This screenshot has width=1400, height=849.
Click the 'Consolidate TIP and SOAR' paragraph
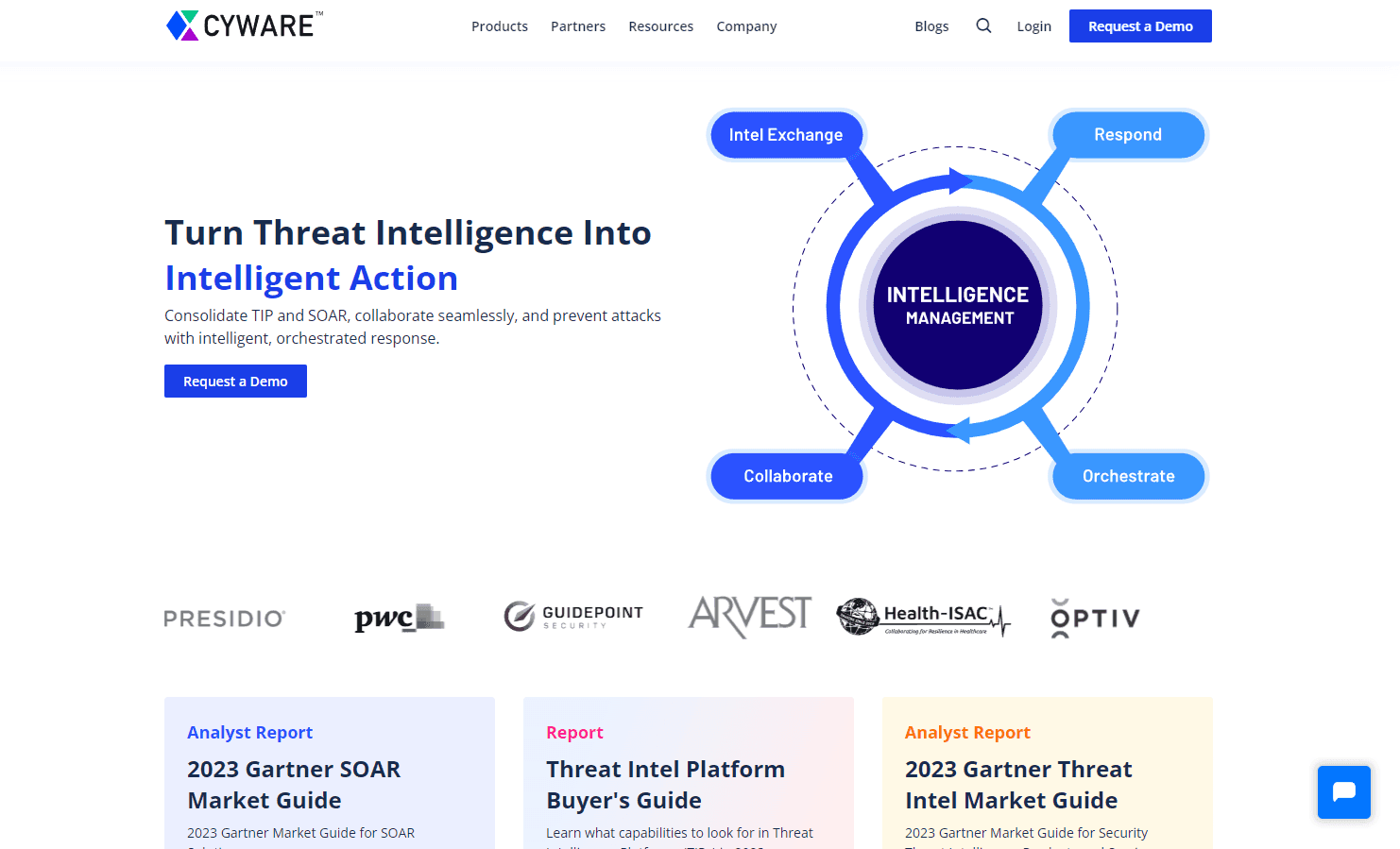pyautogui.click(x=413, y=327)
